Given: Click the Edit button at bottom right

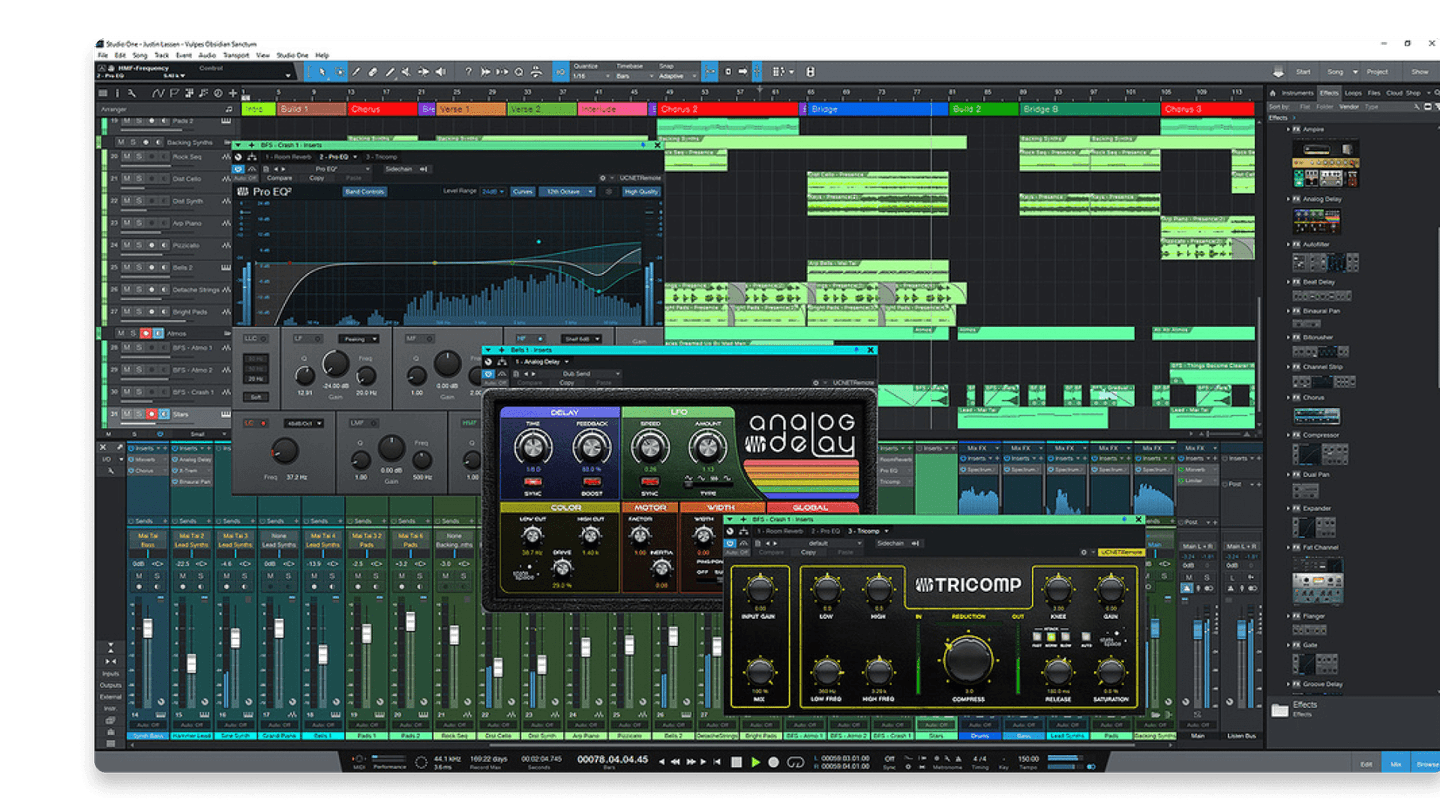Looking at the screenshot, I should tap(1366, 763).
